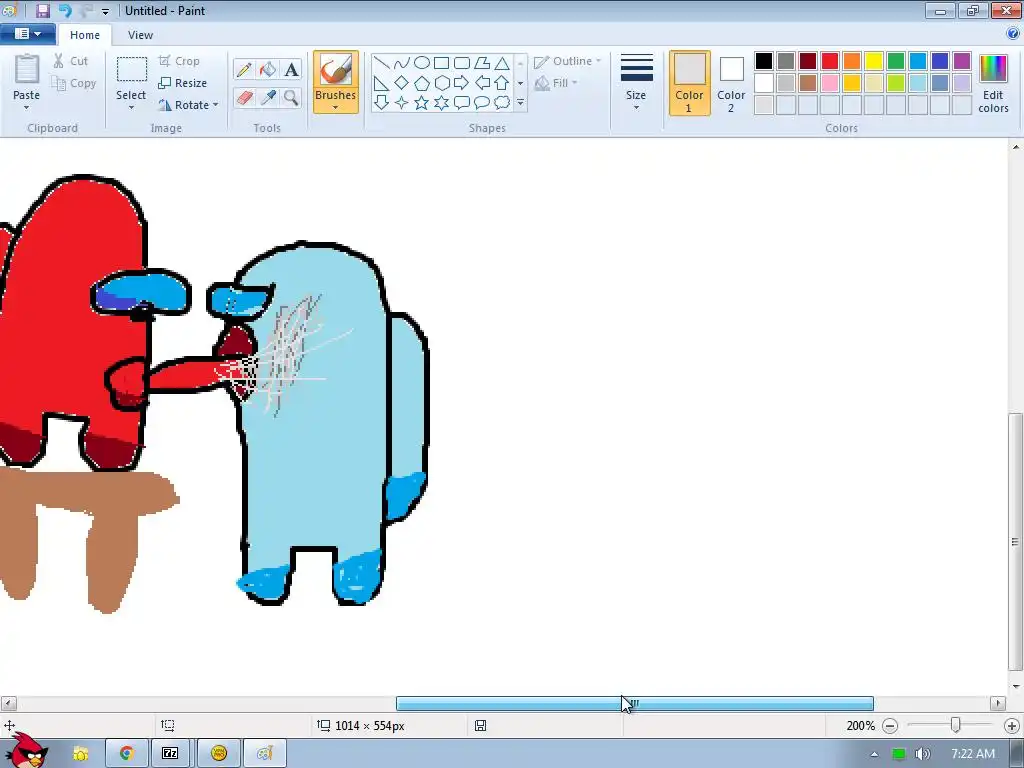Choose the Diamond shape
The height and width of the screenshot is (768, 1024).
tap(402, 83)
